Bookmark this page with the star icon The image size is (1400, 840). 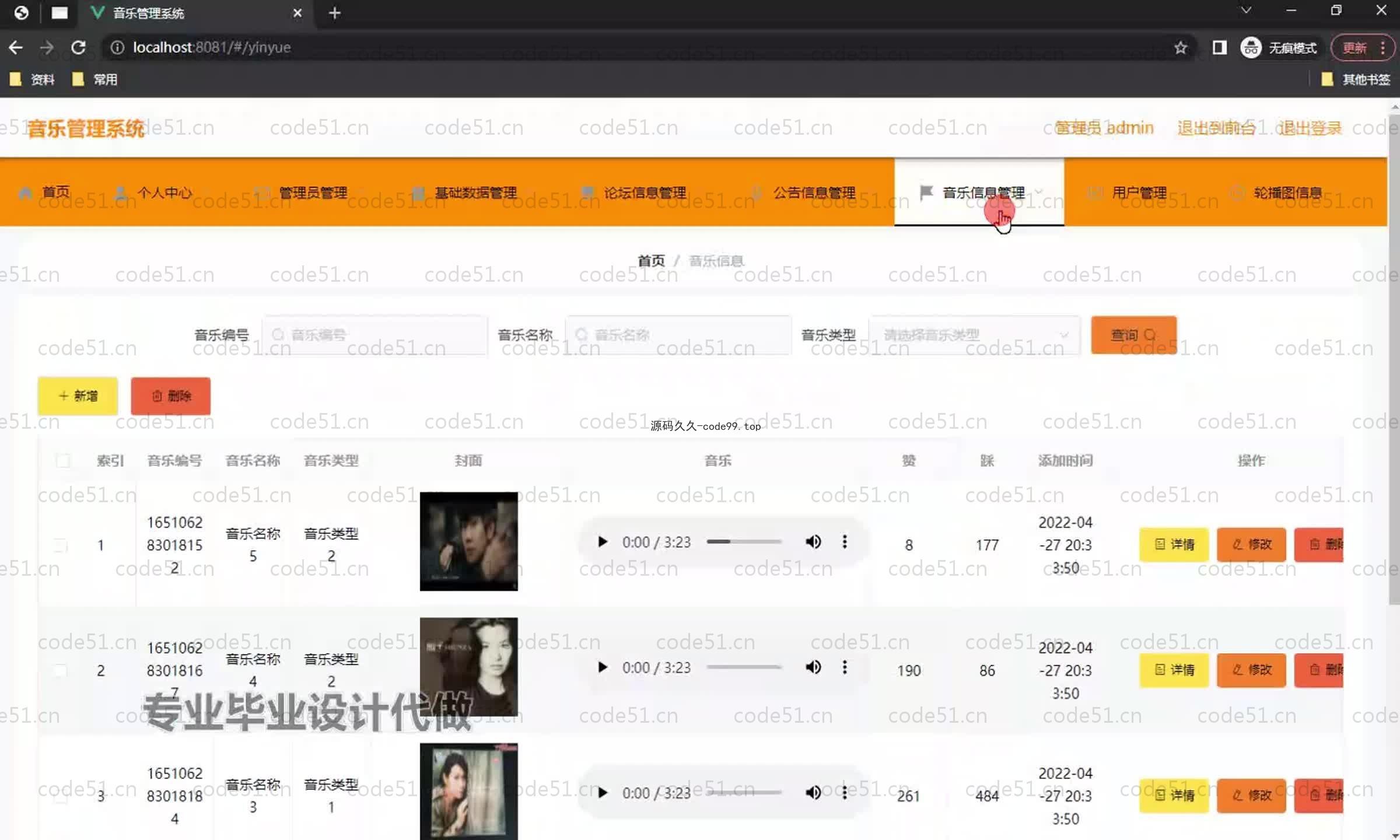point(1181,47)
